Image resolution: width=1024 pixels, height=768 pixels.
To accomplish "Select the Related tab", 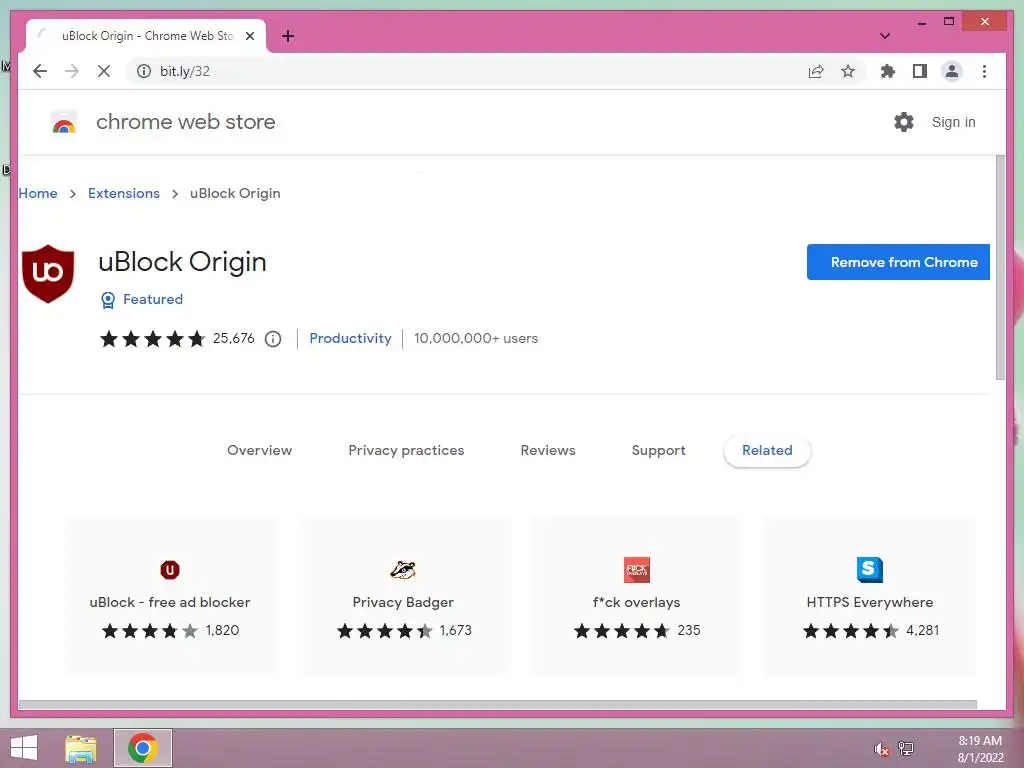I will pos(767,451).
